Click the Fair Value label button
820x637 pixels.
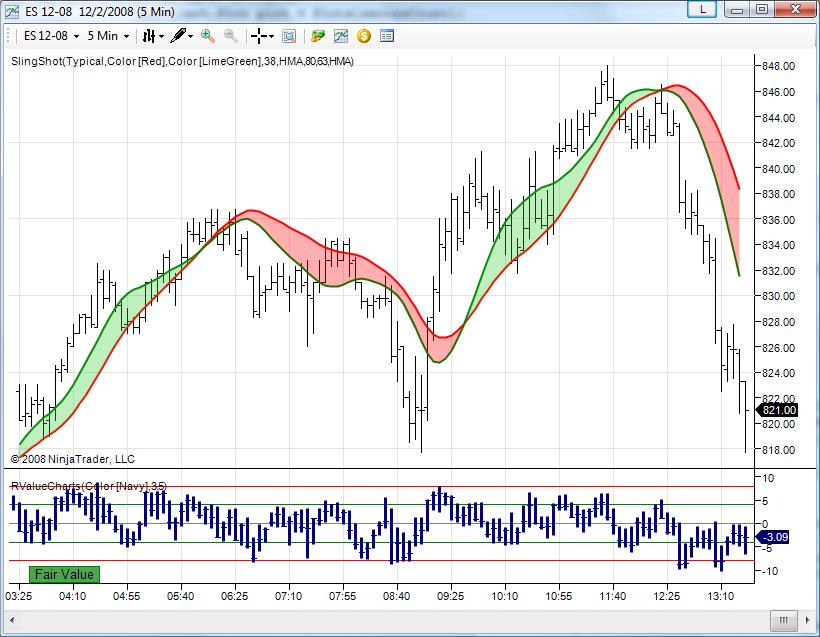click(x=64, y=574)
